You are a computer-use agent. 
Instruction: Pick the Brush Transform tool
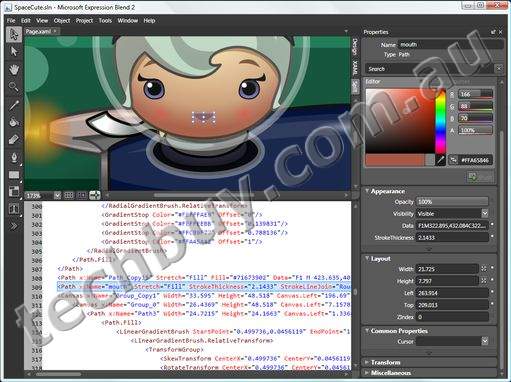tap(14, 139)
